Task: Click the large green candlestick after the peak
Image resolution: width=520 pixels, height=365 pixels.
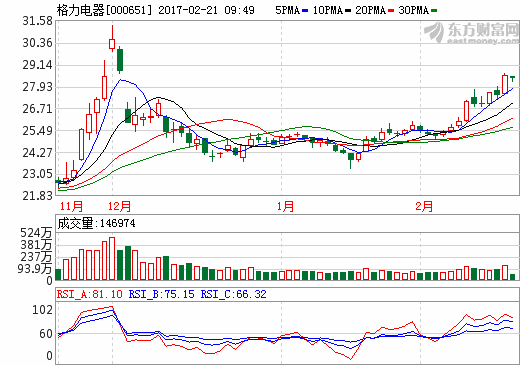Action: click(120, 60)
